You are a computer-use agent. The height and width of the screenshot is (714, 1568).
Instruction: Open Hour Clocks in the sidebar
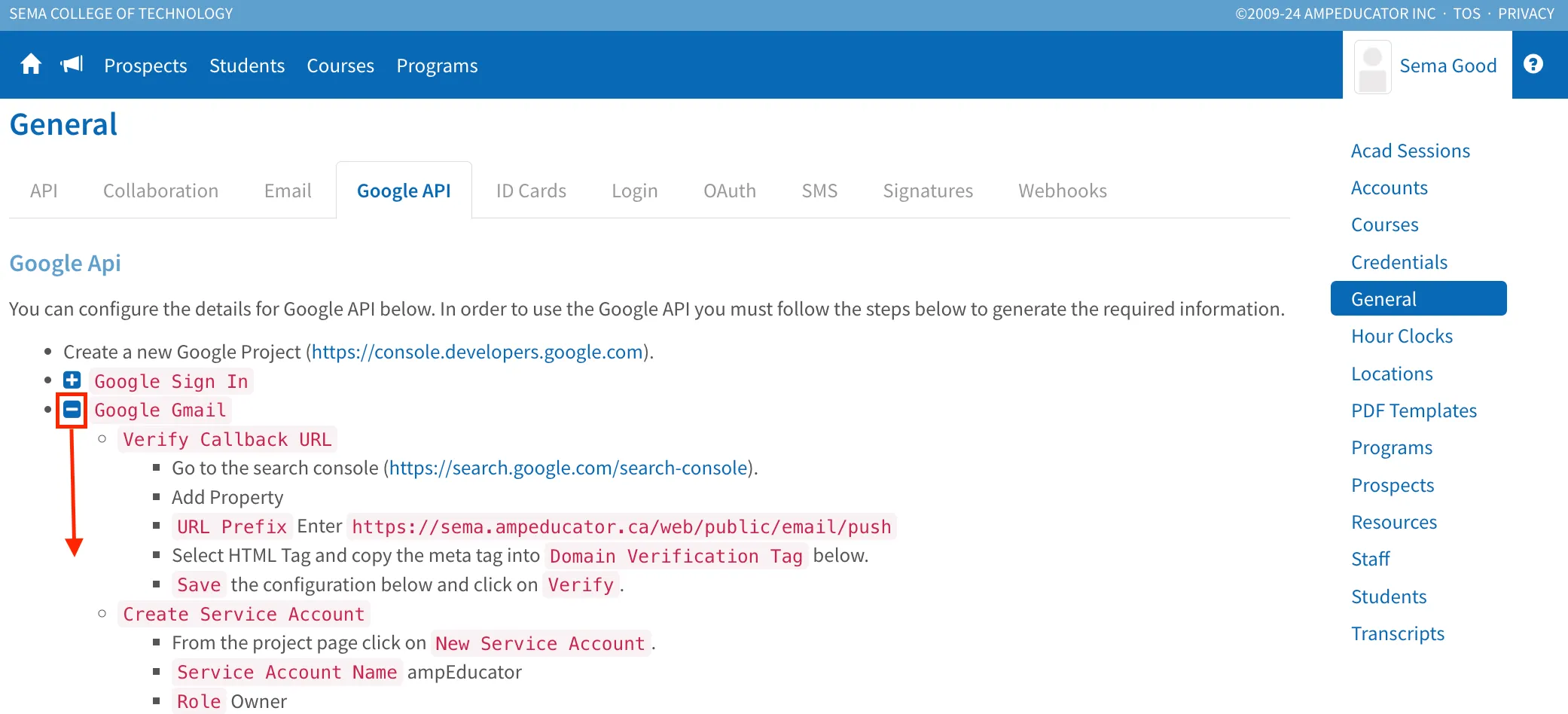[1402, 336]
